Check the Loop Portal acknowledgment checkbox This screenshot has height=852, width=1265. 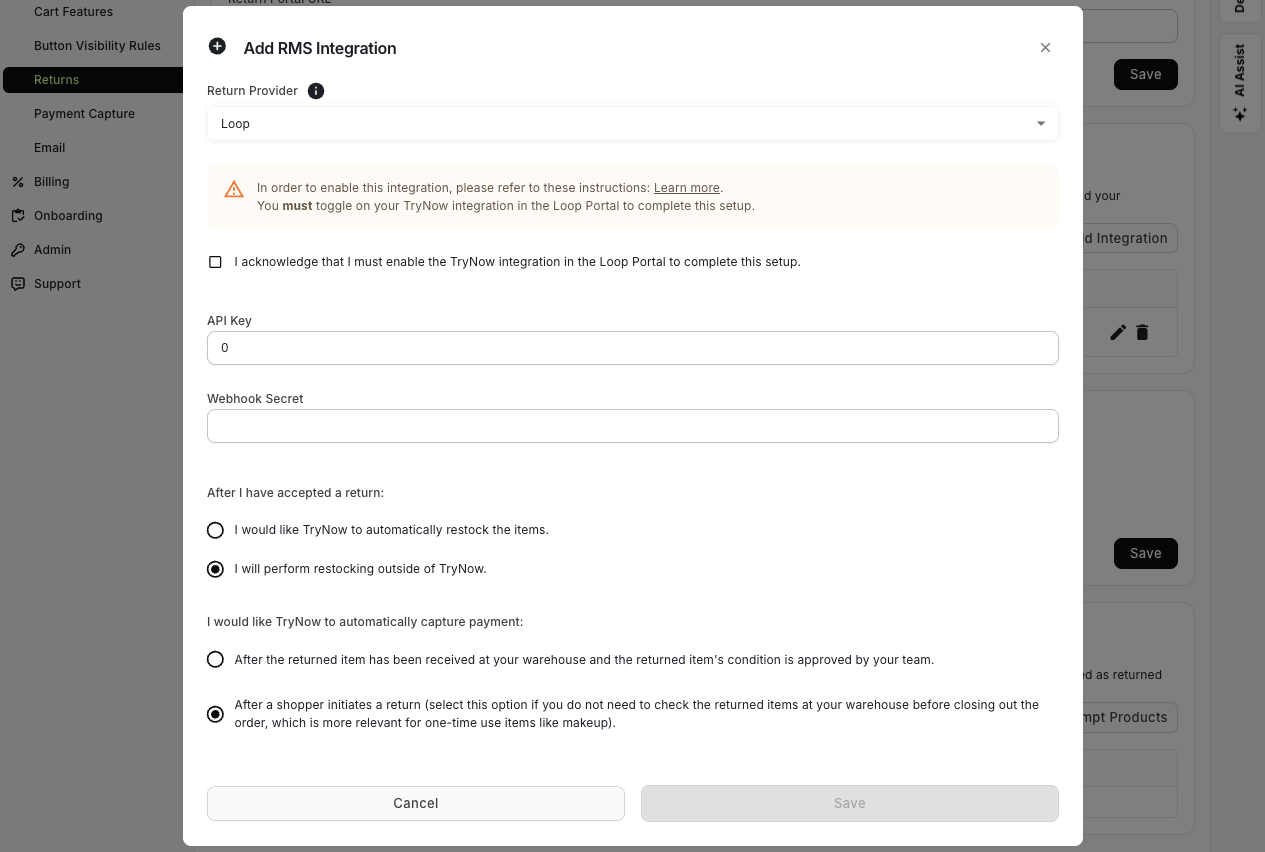pyautogui.click(x=215, y=262)
